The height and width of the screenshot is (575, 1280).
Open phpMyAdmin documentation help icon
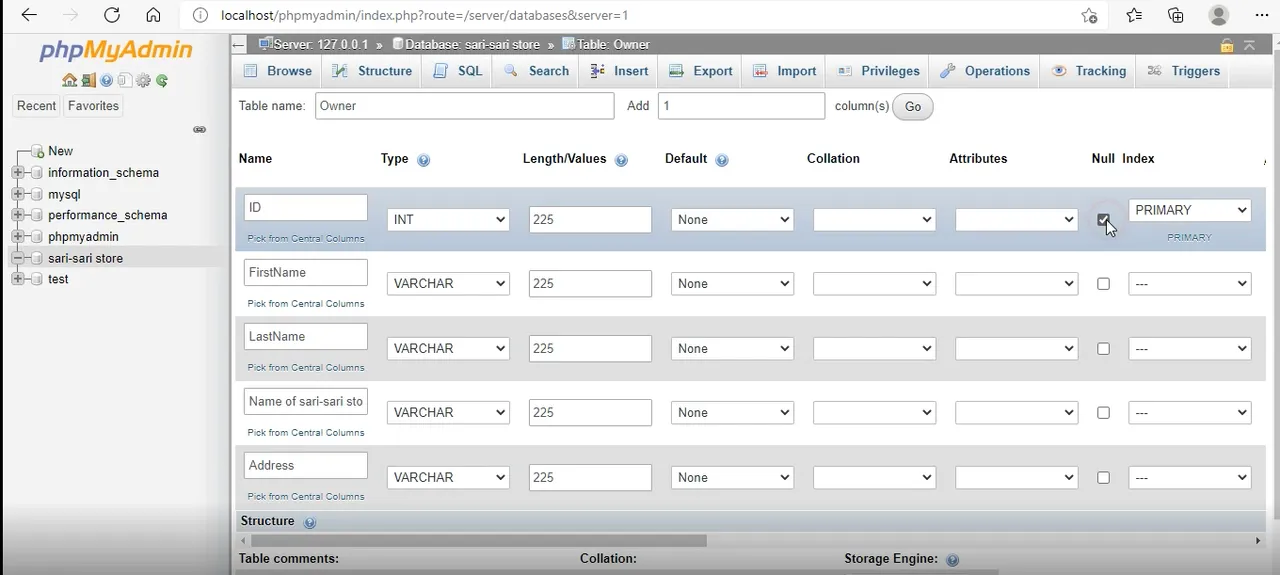pyautogui.click(x=106, y=81)
